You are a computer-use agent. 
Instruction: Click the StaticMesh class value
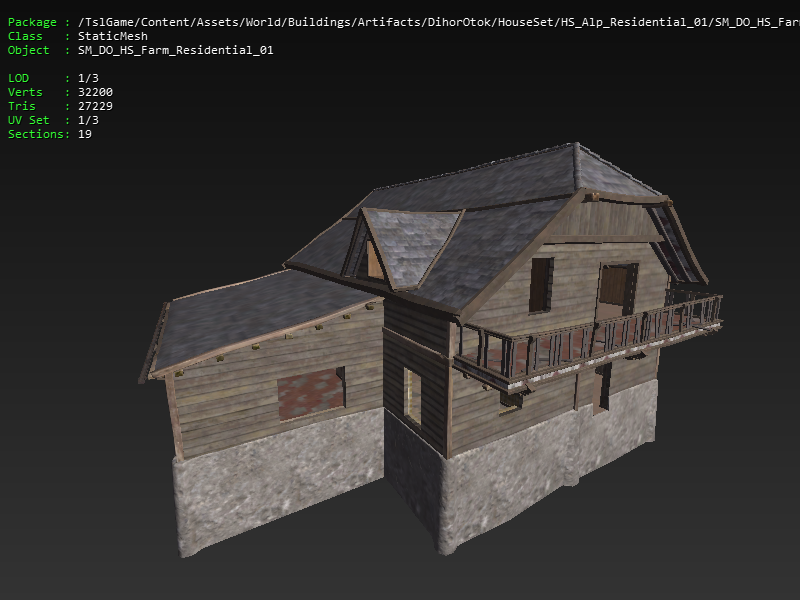point(112,36)
